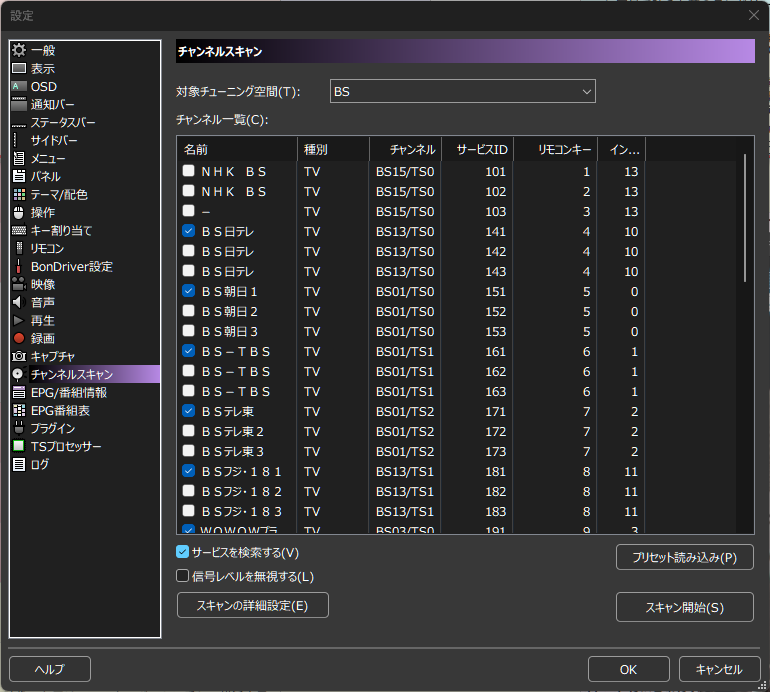Click the play icon for 再生
Image resolution: width=770 pixels, height=692 pixels.
(x=19, y=320)
